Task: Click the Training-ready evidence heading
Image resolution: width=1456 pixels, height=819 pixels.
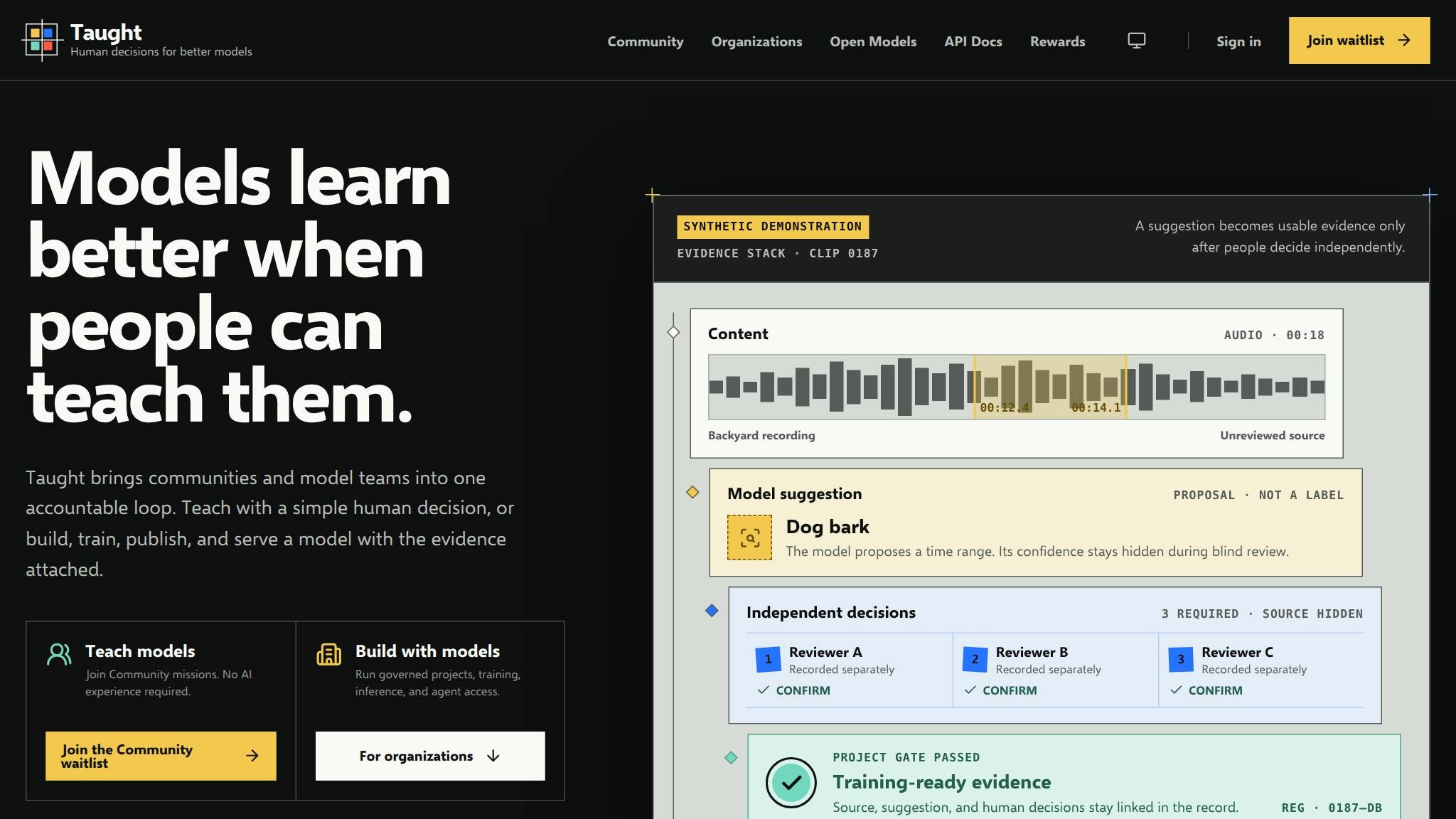Action: pyautogui.click(x=941, y=782)
